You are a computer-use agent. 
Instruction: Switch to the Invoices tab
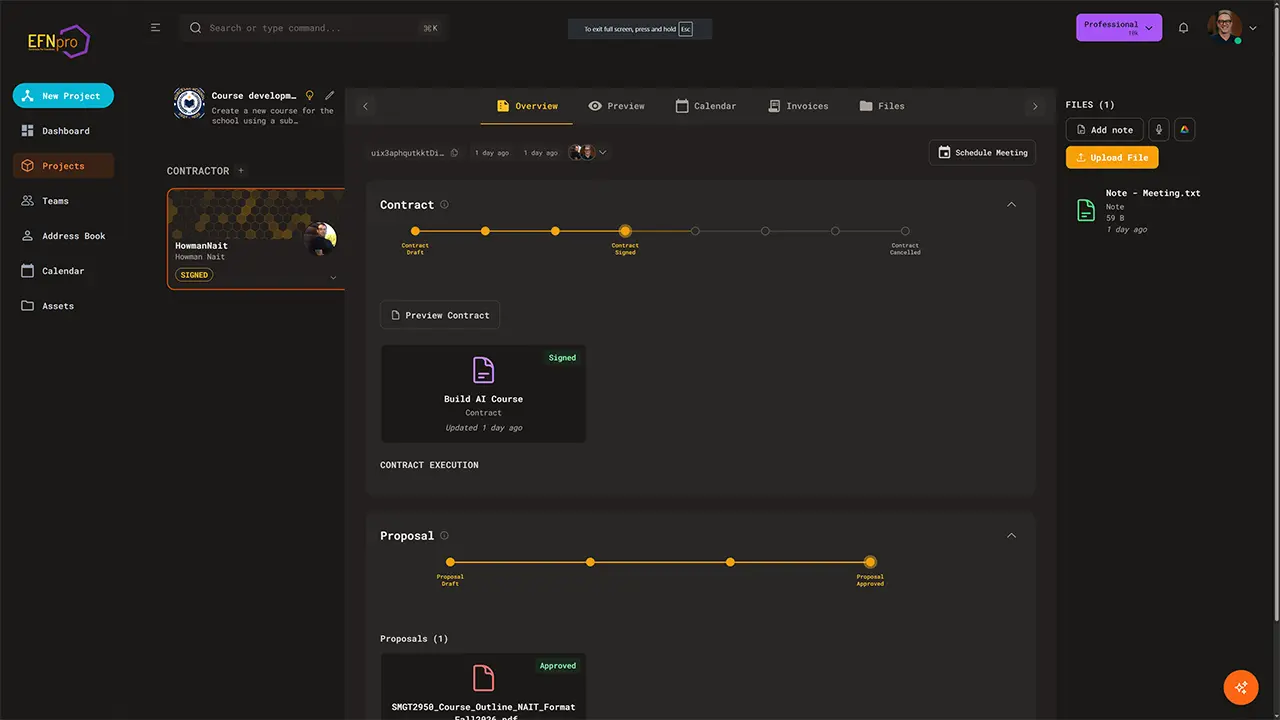798,106
